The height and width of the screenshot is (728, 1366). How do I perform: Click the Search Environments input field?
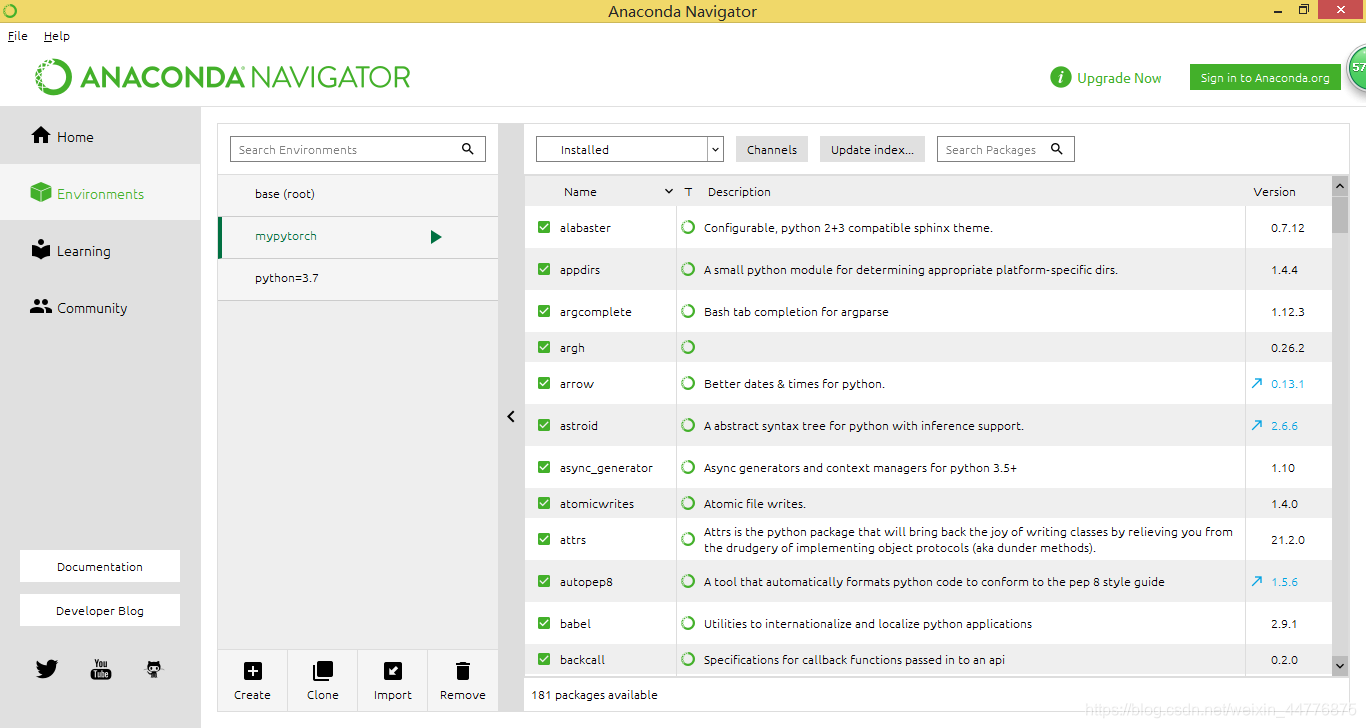click(358, 149)
